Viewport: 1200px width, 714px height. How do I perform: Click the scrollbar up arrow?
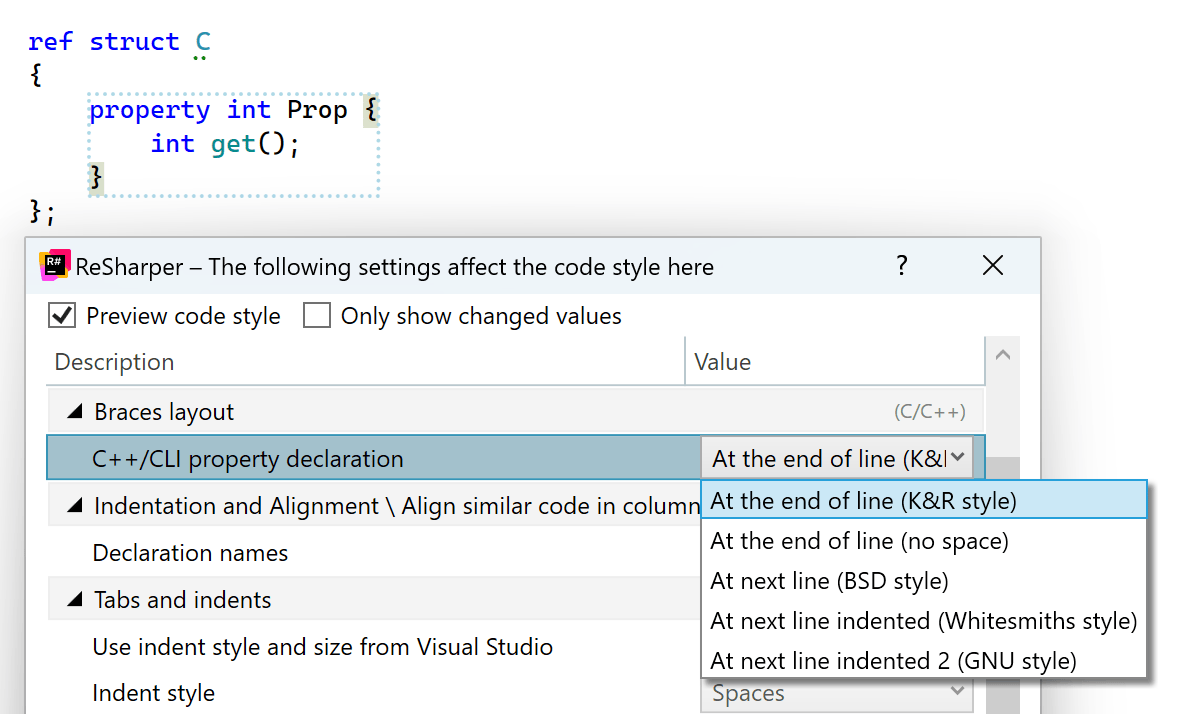click(x=1003, y=354)
